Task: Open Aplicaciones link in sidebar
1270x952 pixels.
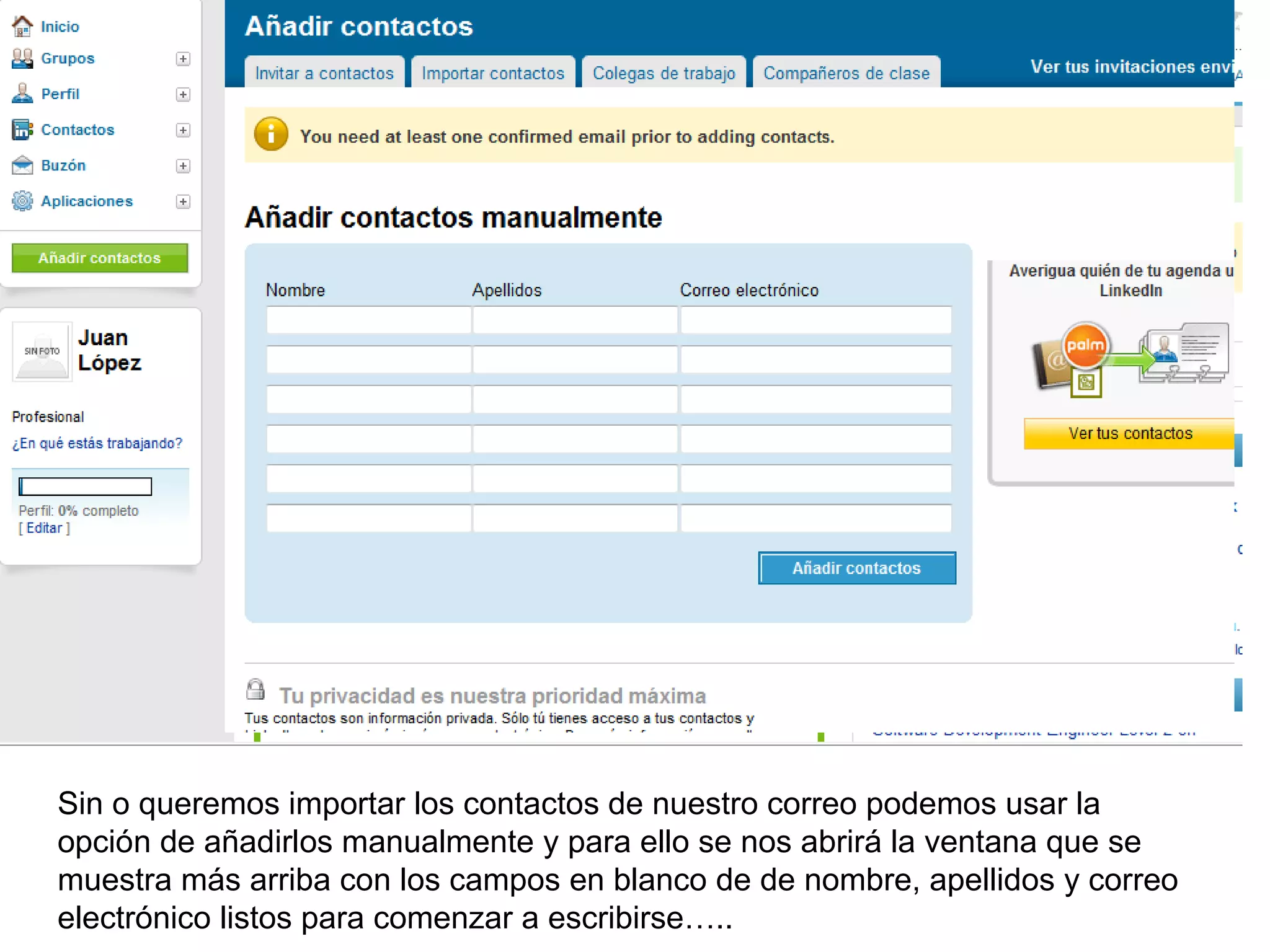Action: [x=87, y=201]
